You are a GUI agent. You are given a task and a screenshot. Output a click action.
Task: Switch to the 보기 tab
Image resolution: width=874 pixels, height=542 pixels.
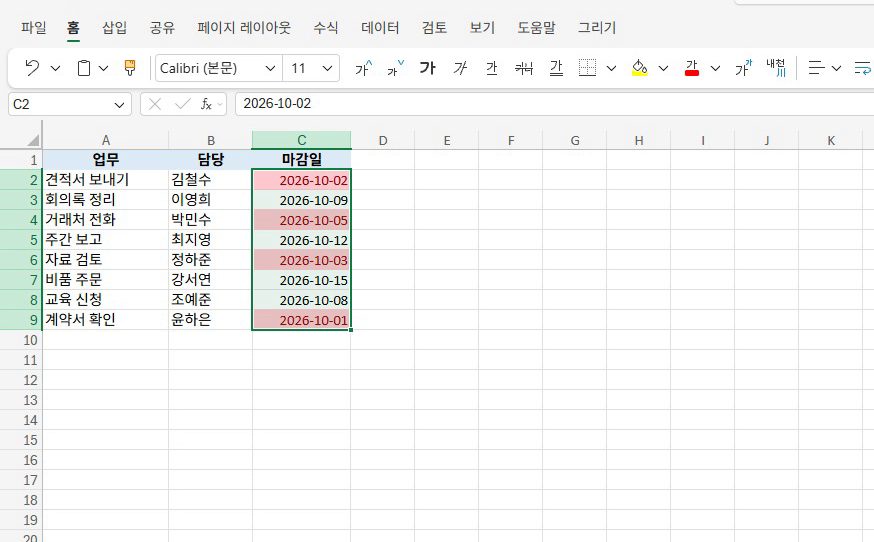coord(482,27)
